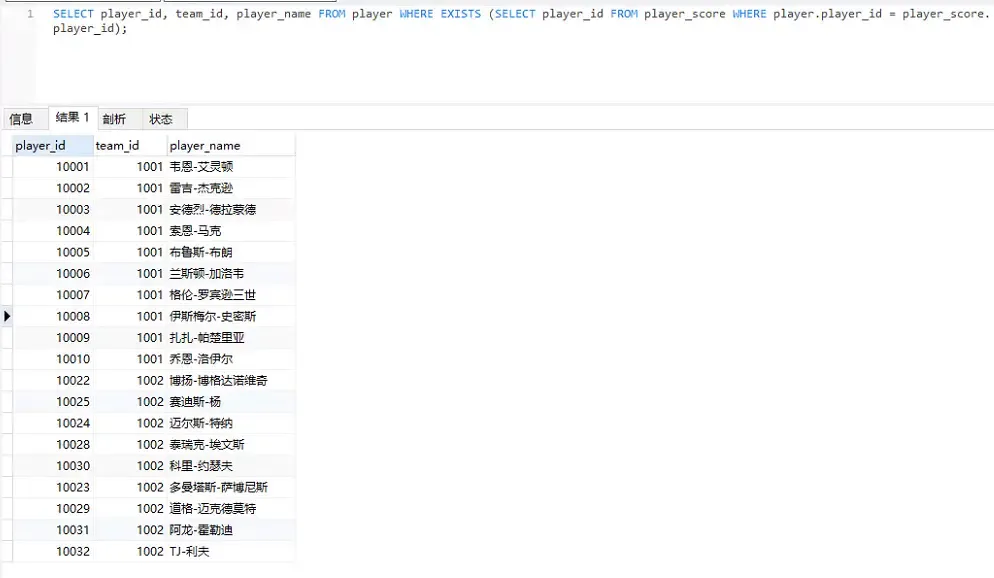Place cursor inside the SQL editor
The image size is (994, 578).
pyautogui.click(x=400, y=60)
